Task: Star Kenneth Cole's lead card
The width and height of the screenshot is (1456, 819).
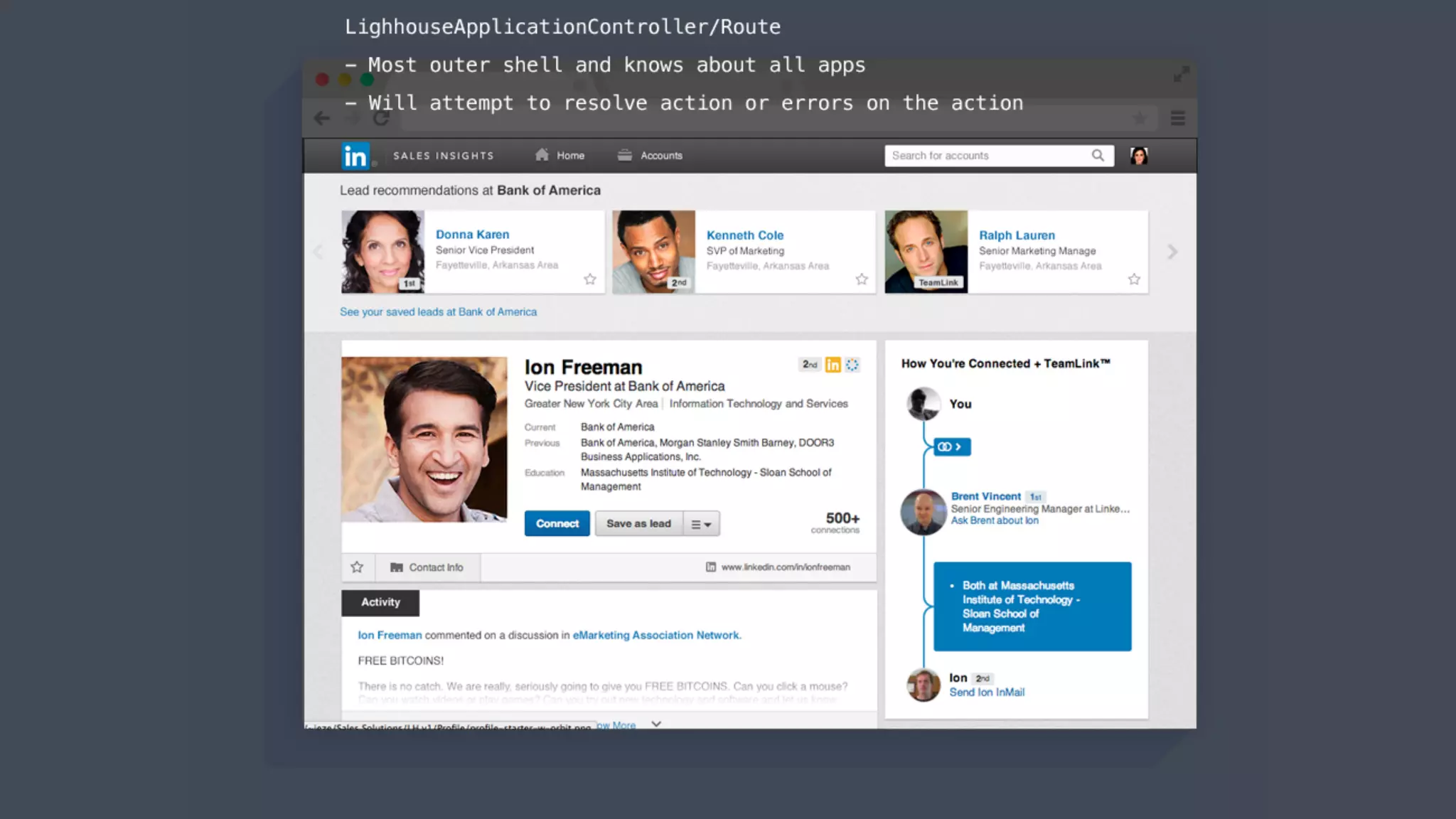Action: 862,279
